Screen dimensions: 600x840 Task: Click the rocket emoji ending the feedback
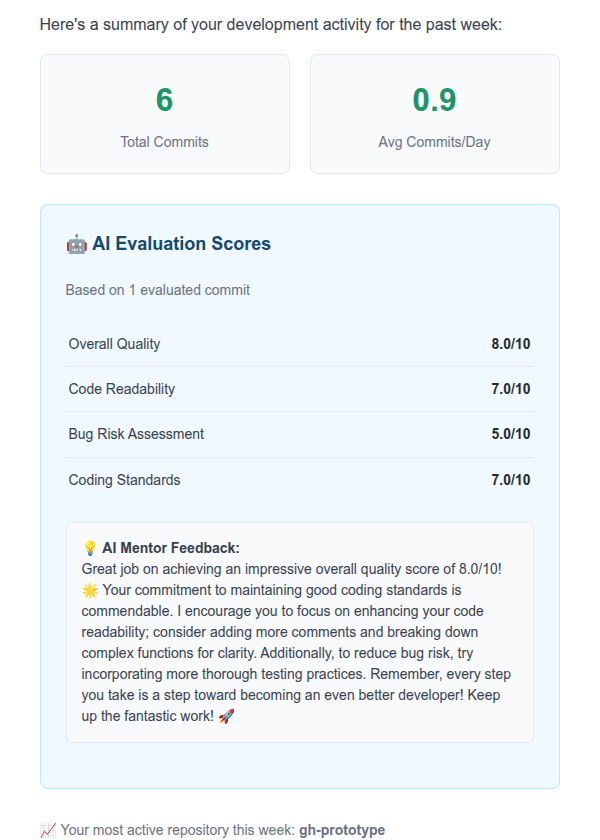[226, 716]
